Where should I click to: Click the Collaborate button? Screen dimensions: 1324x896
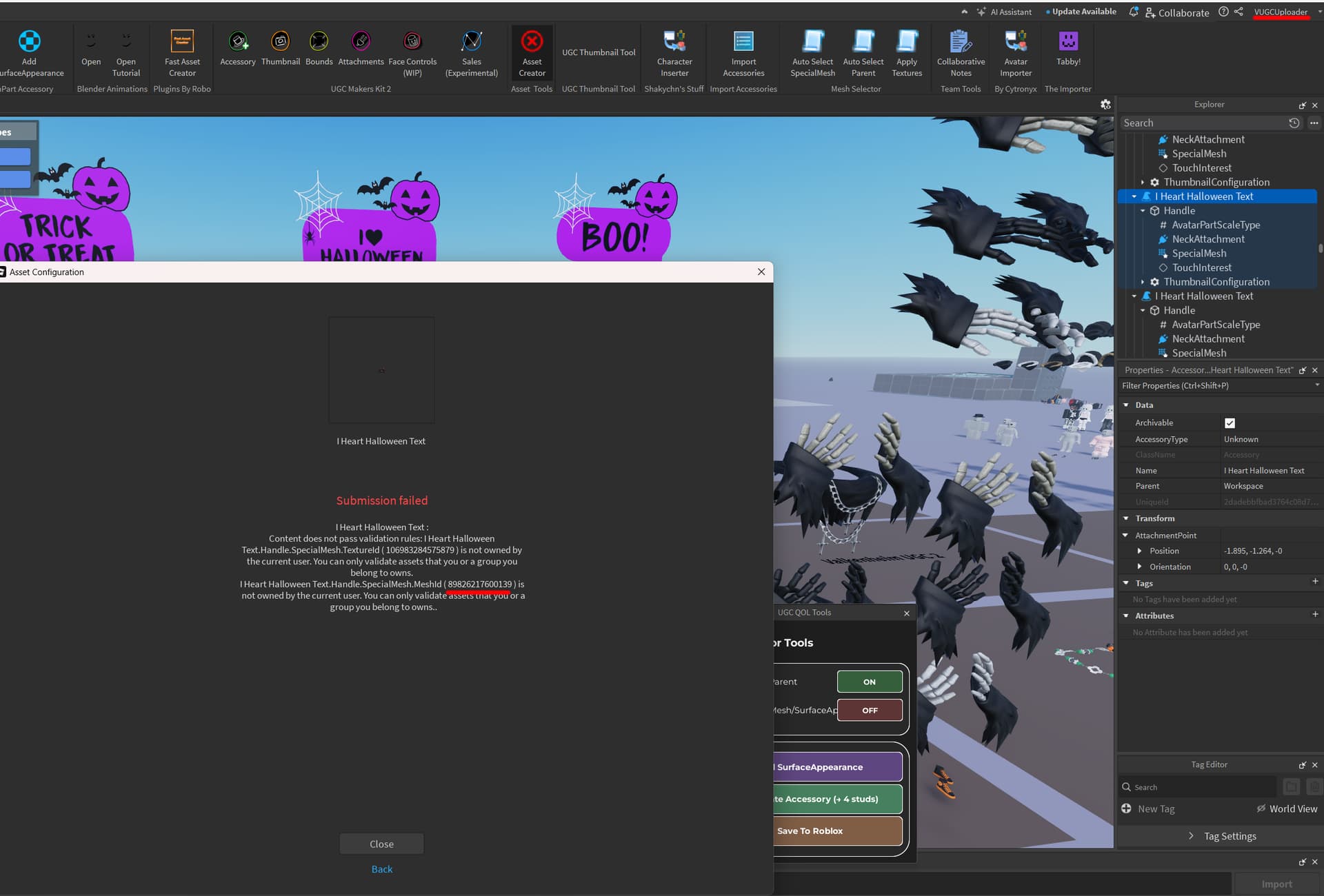1177,12
